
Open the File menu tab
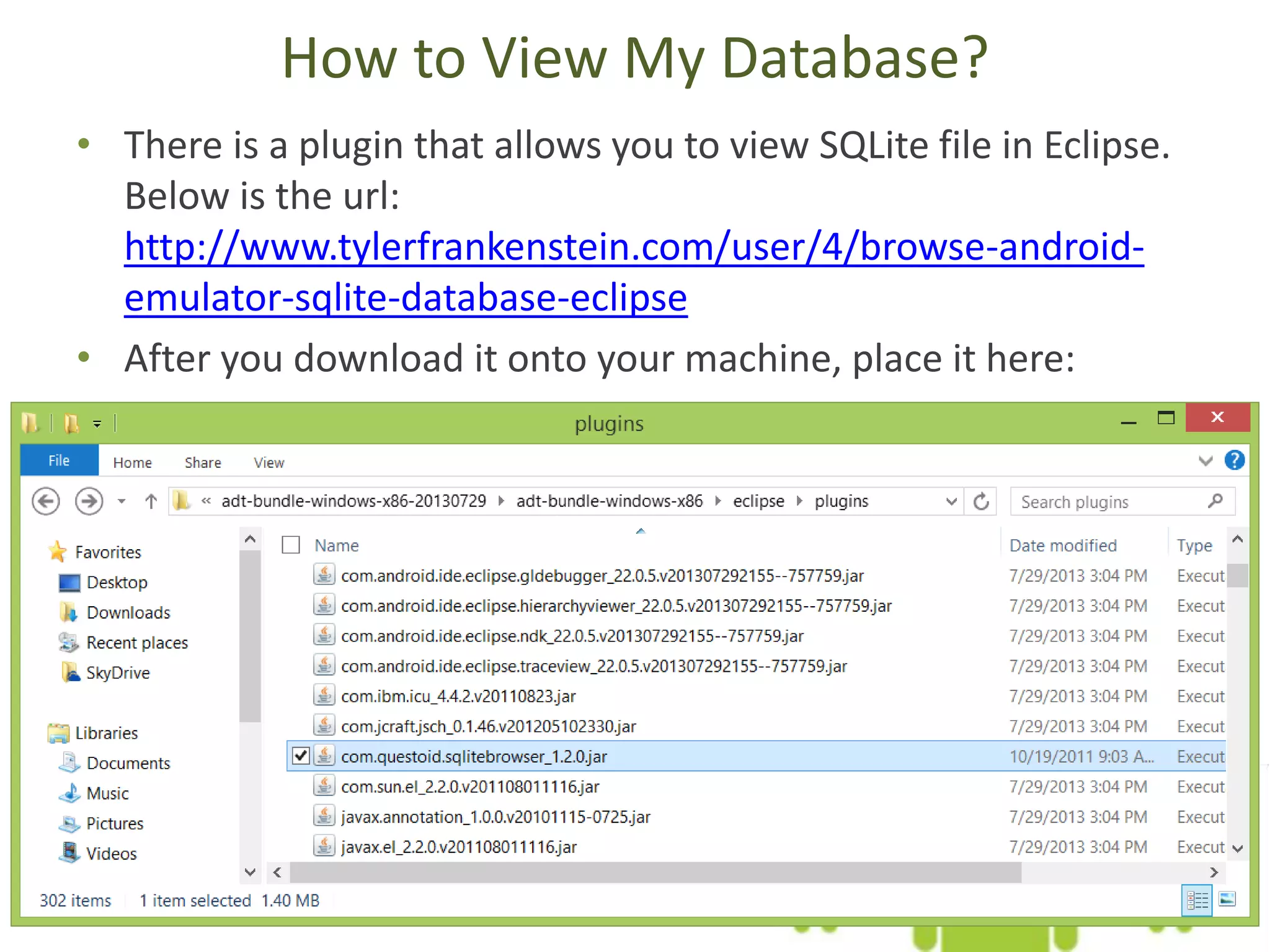59,461
